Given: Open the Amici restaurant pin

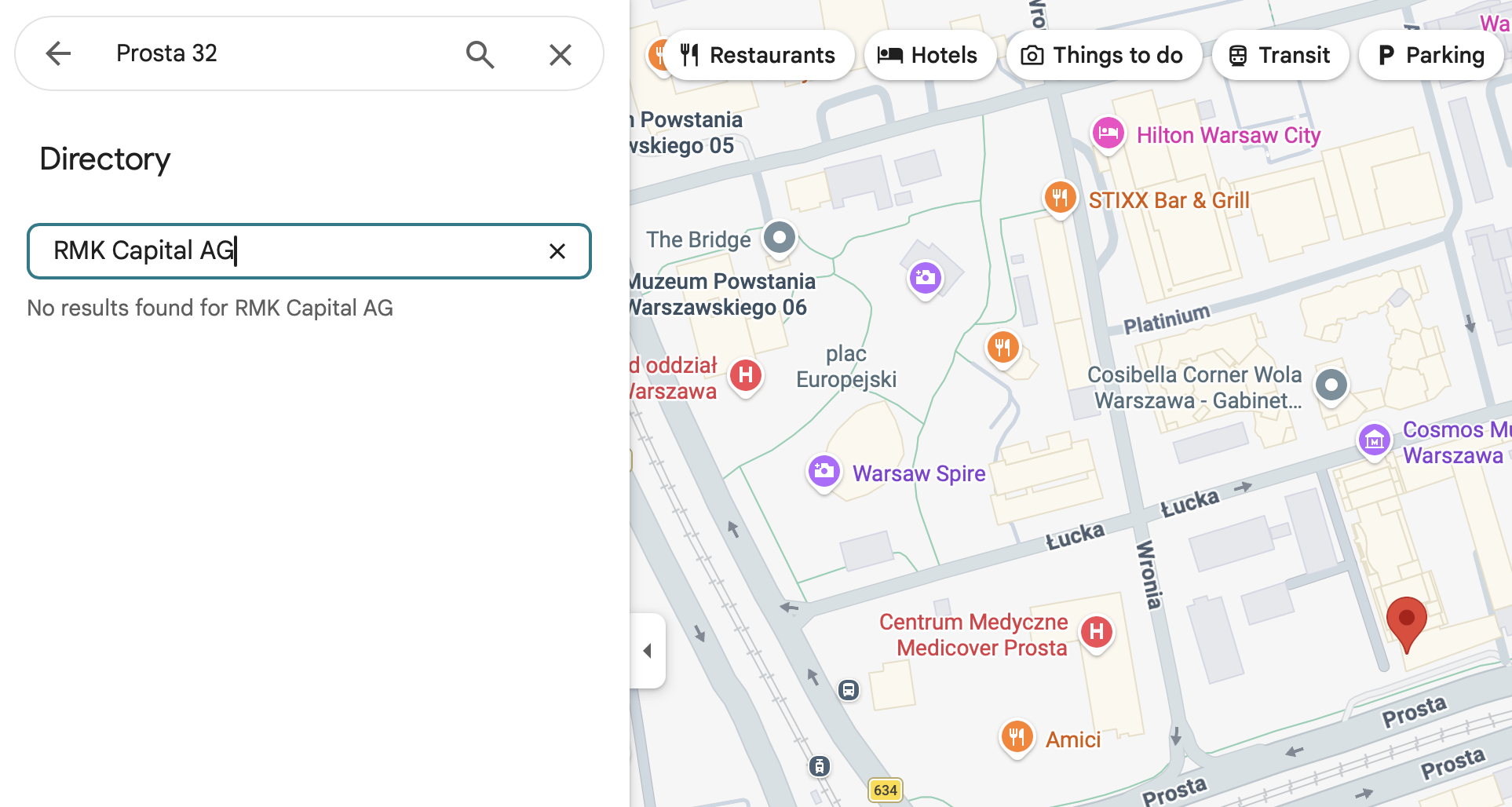Looking at the screenshot, I should coord(1017,737).
